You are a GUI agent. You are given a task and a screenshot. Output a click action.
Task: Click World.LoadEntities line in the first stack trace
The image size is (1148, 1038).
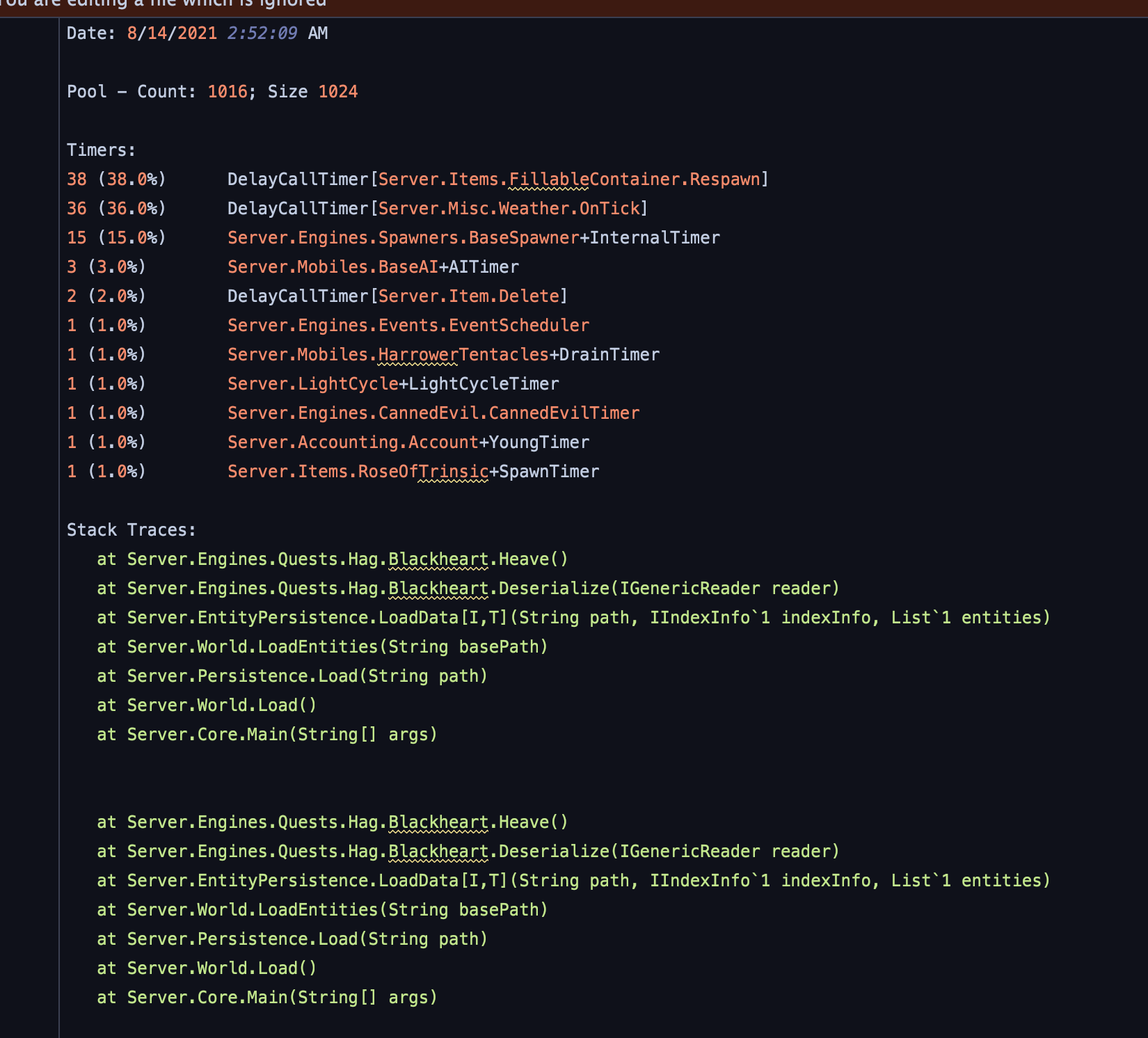point(323,647)
